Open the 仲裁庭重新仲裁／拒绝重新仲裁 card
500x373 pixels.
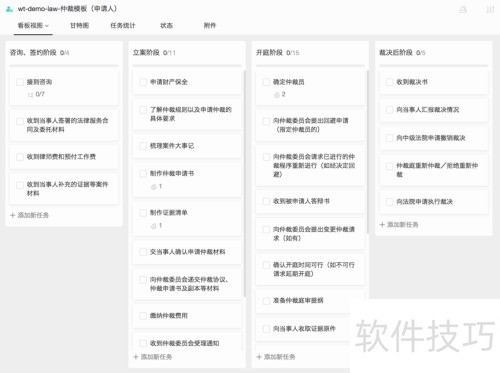point(434,170)
